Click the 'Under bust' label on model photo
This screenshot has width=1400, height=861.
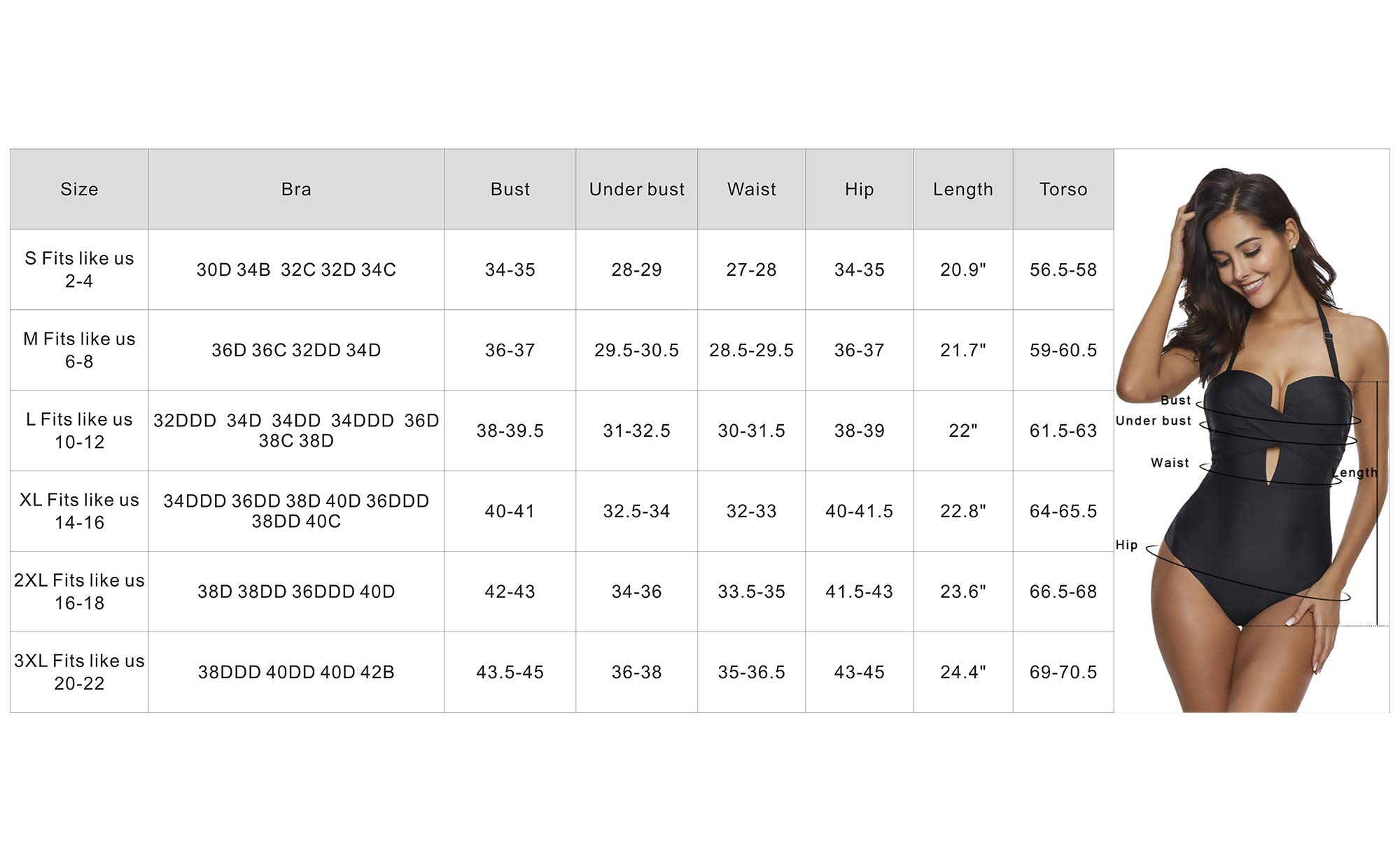[x=1153, y=421]
